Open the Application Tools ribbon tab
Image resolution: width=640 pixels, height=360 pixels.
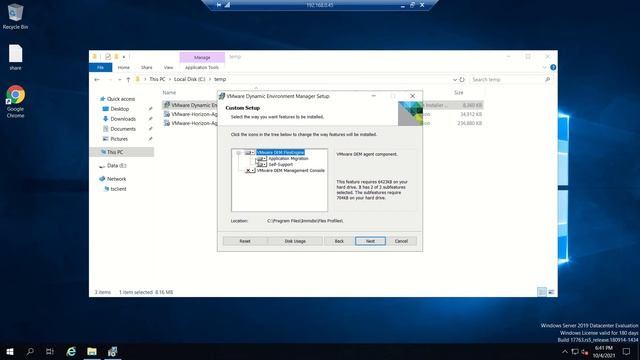202,67
